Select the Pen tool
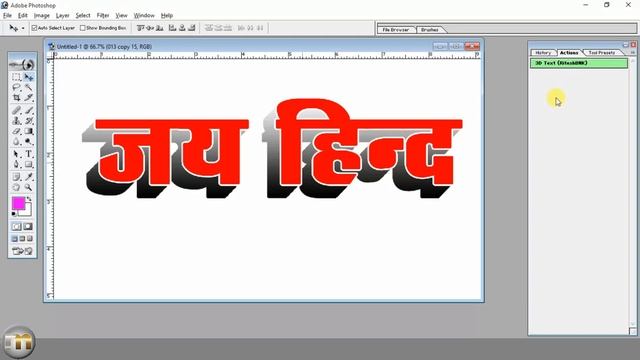Screen dimensions: 640x360 tap(16, 164)
